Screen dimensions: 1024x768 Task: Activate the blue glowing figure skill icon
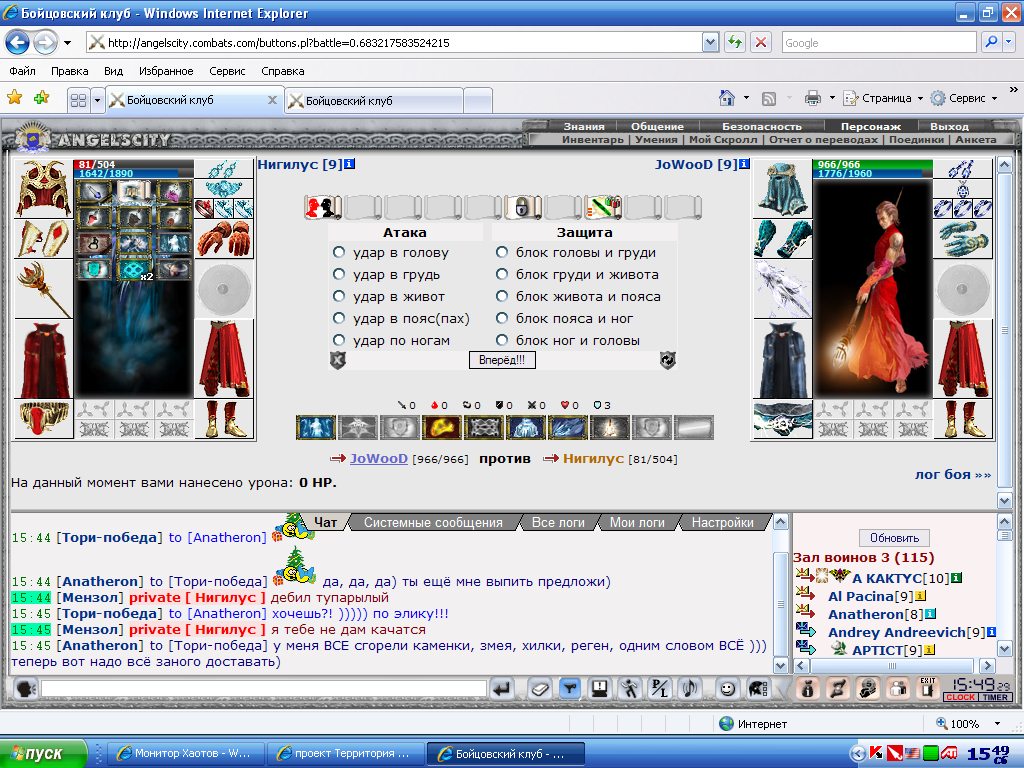point(315,428)
